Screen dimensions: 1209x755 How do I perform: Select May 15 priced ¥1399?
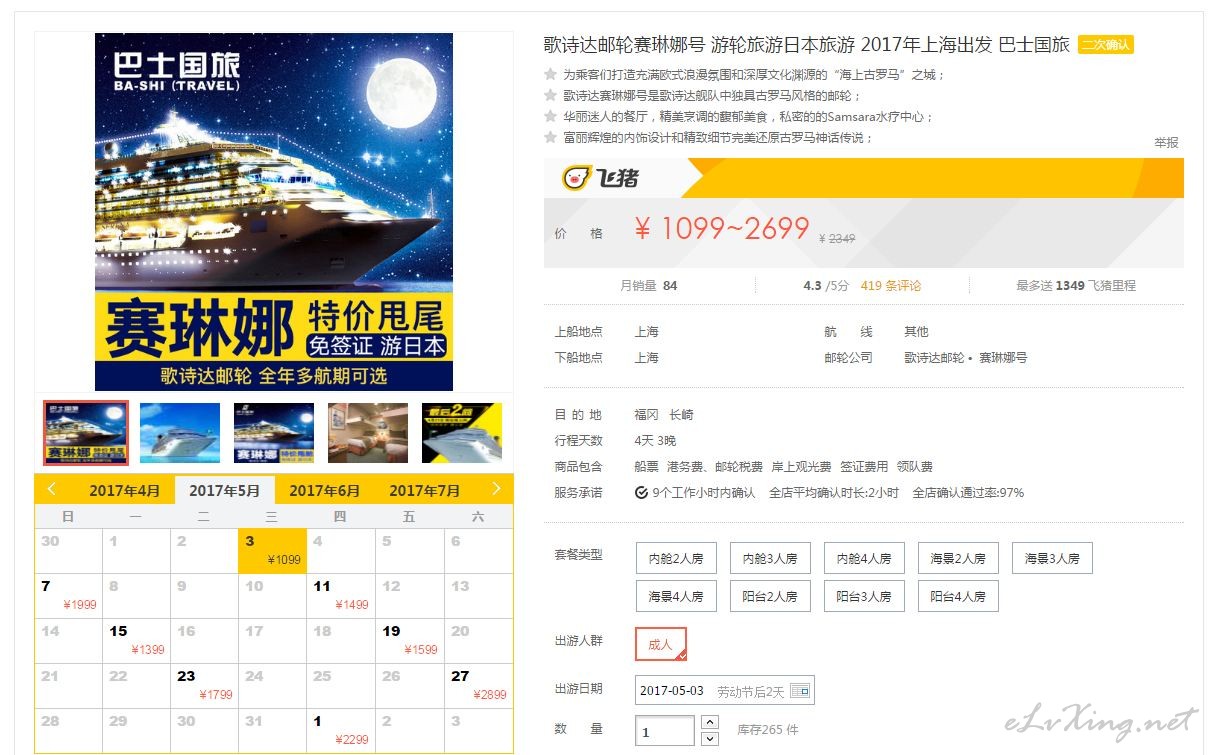point(136,641)
